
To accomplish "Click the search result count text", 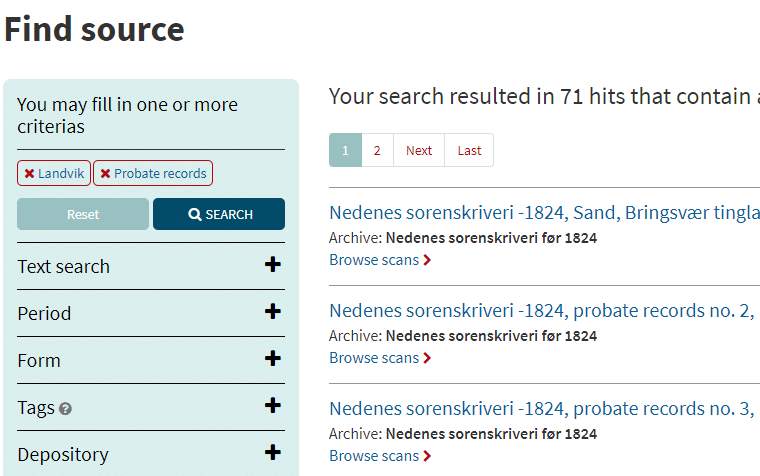I will 544,96.
